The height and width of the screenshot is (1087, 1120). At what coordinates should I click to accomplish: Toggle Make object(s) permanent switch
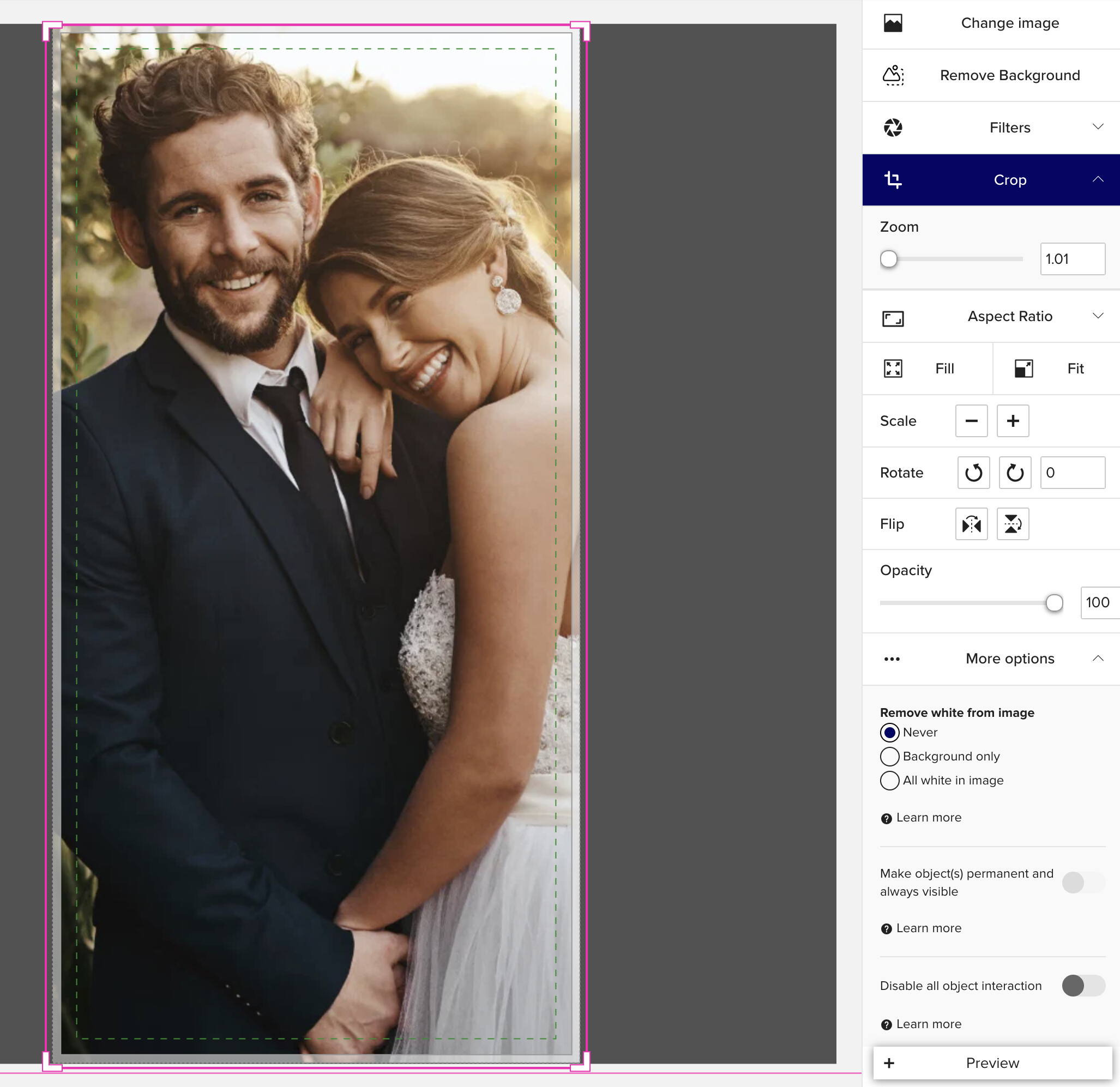click(1083, 883)
